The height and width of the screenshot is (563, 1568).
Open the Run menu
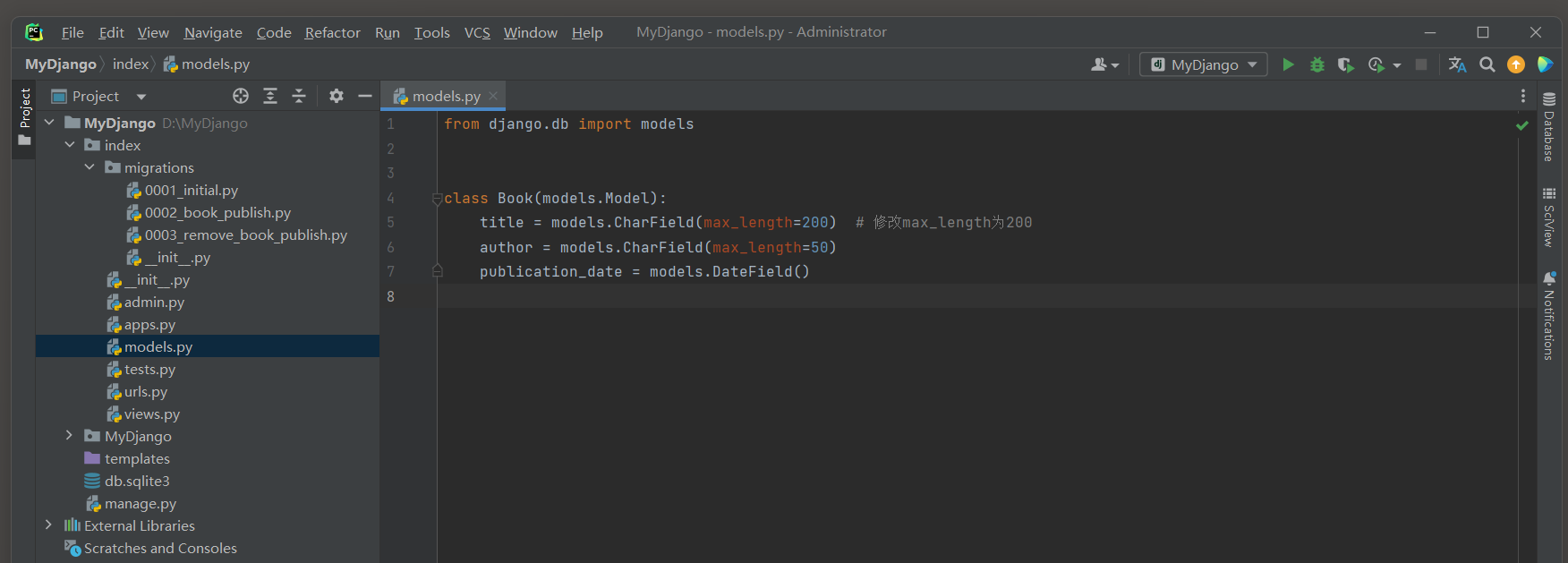point(387,32)
